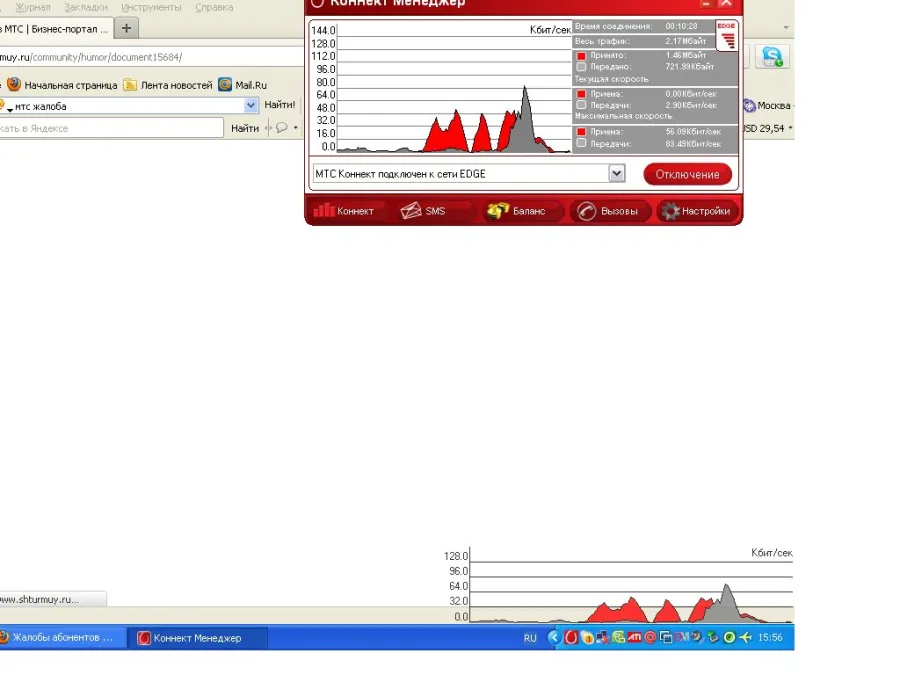Open the Начальная страница bookmark
900x675 pixels.
63,85
